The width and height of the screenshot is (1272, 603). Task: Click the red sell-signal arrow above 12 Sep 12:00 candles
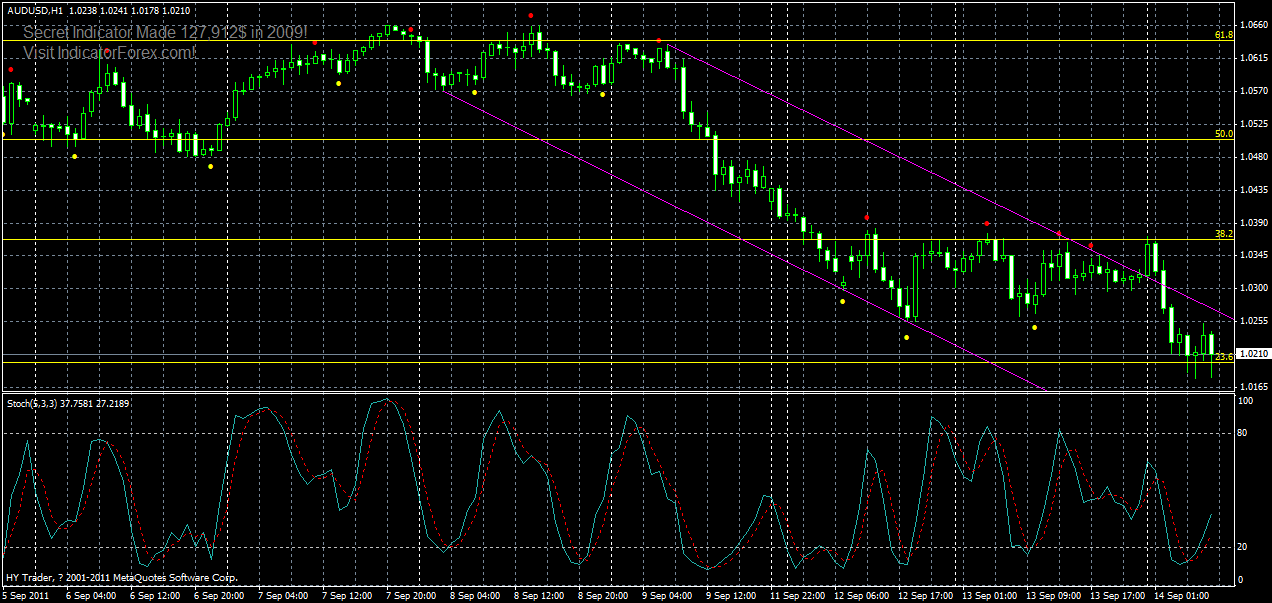866,217
